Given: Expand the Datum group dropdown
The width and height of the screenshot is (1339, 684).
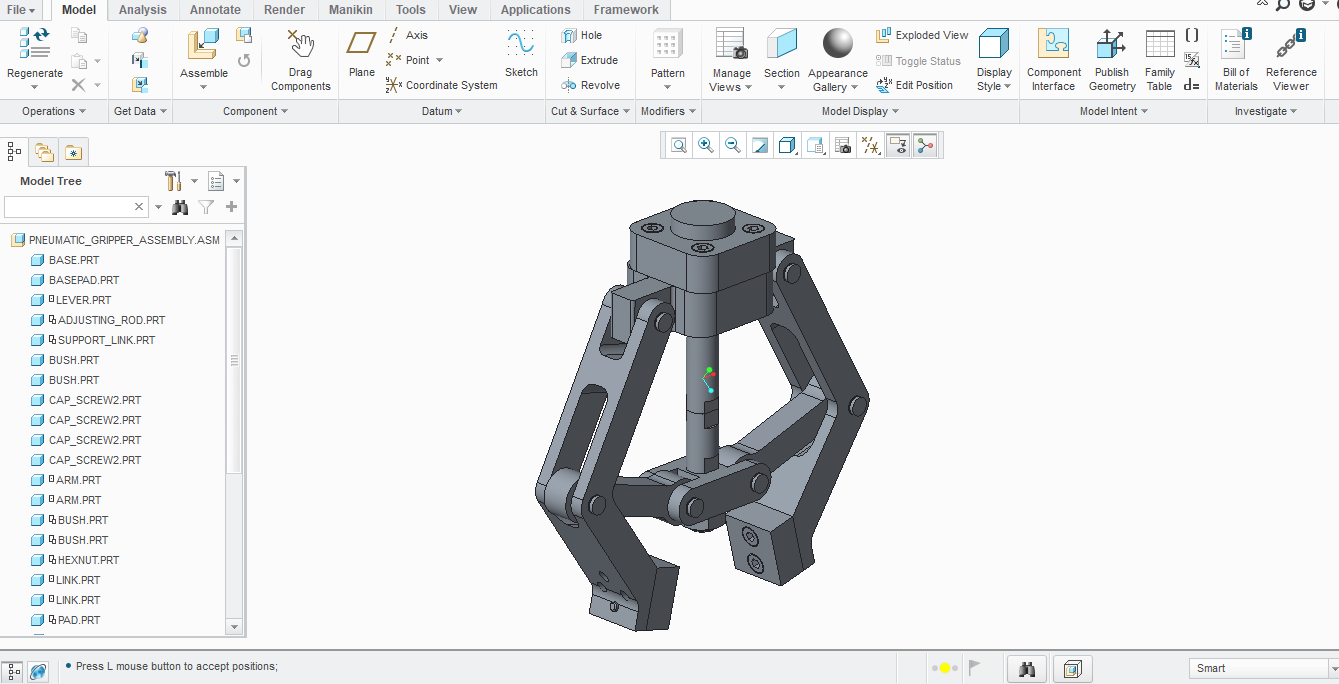Looking at the screenshot, I should coord(442,111).
